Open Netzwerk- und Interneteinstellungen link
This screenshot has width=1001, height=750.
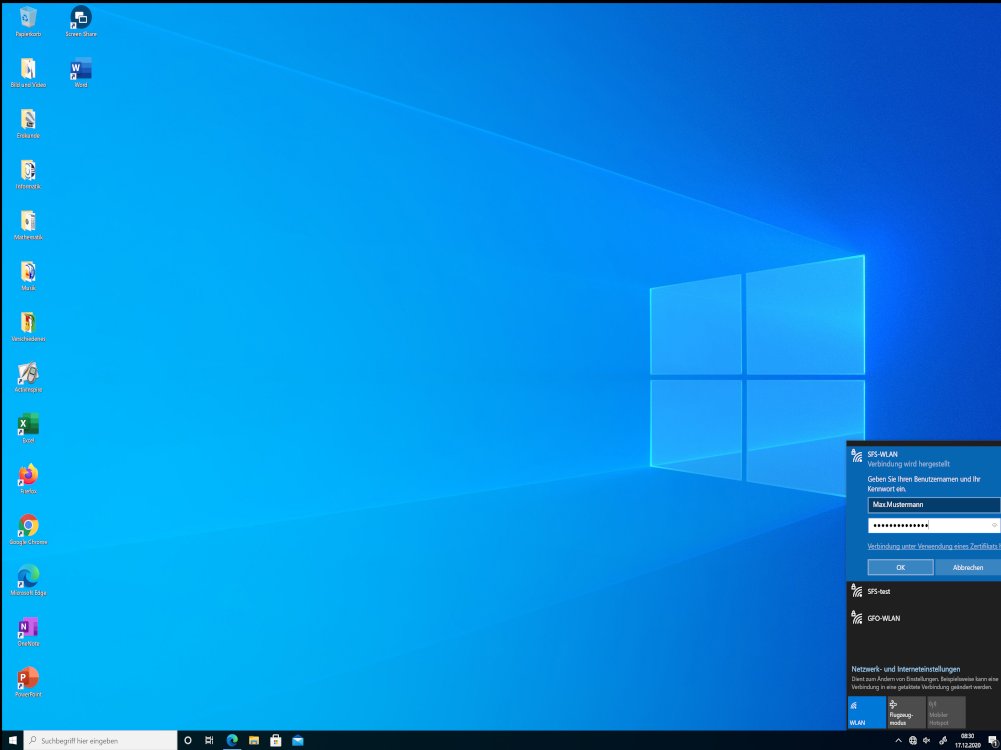pyautogui.click(x=905, y=669)
